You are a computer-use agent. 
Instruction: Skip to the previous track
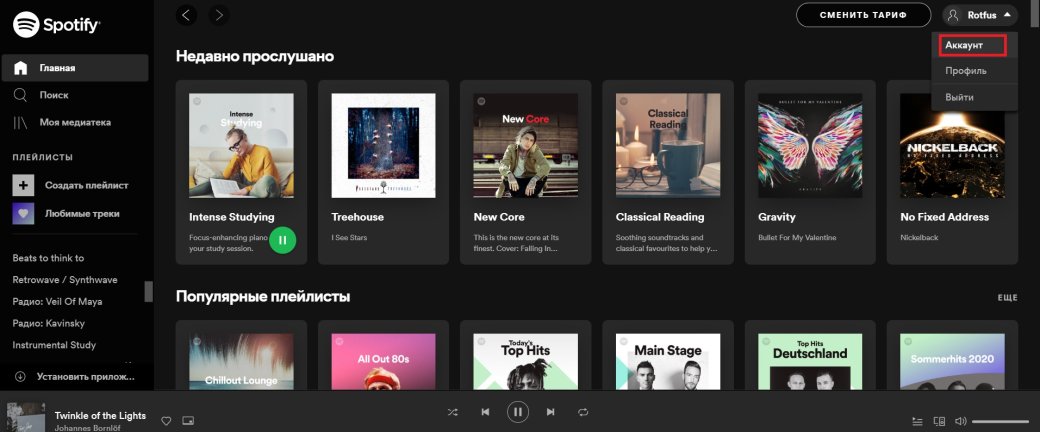tap(485, 412)
